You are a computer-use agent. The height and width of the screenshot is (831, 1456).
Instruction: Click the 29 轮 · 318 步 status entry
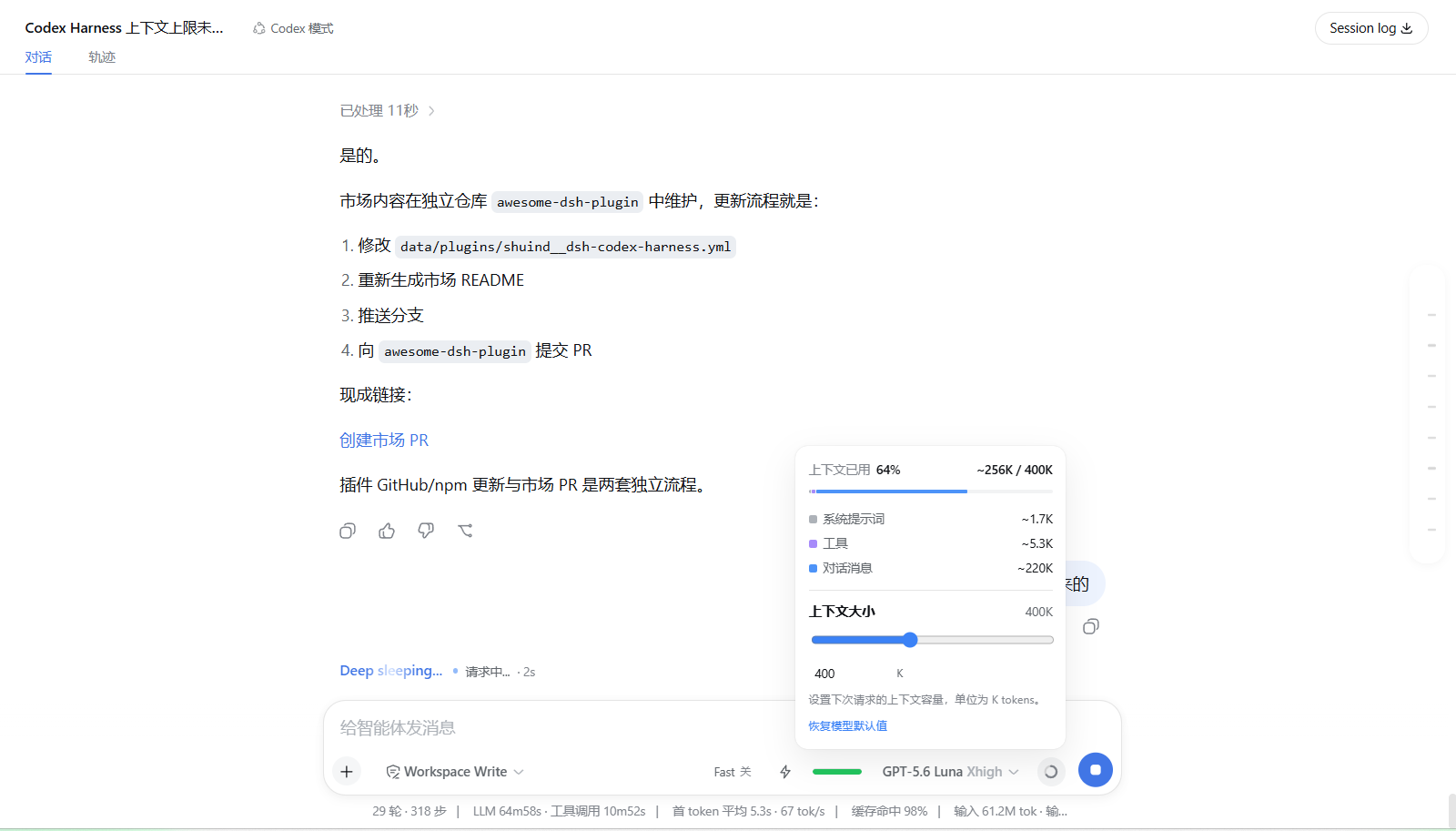[x=409, y=811]
